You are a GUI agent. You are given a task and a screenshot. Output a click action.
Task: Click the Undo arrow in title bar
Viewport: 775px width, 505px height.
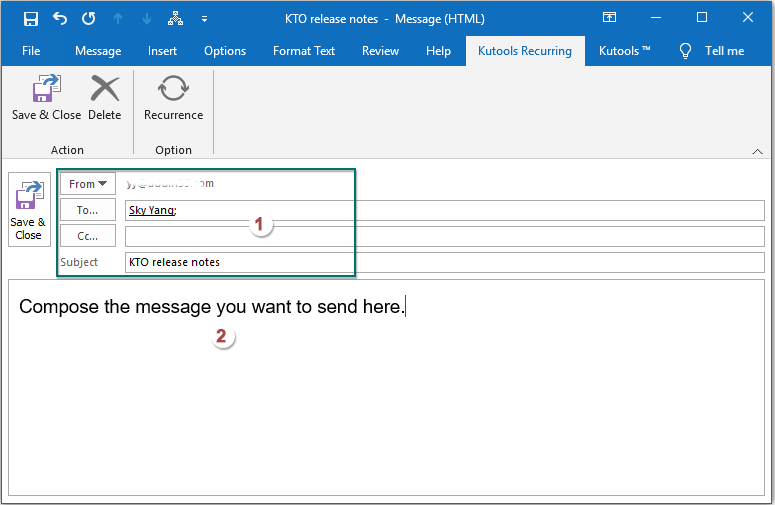[60, 19]
